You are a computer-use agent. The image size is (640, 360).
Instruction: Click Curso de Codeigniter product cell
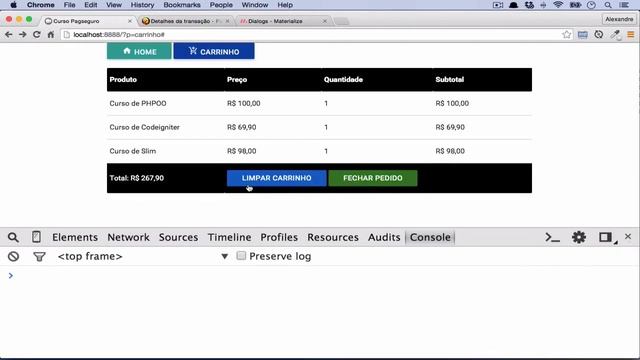point(144,127)
